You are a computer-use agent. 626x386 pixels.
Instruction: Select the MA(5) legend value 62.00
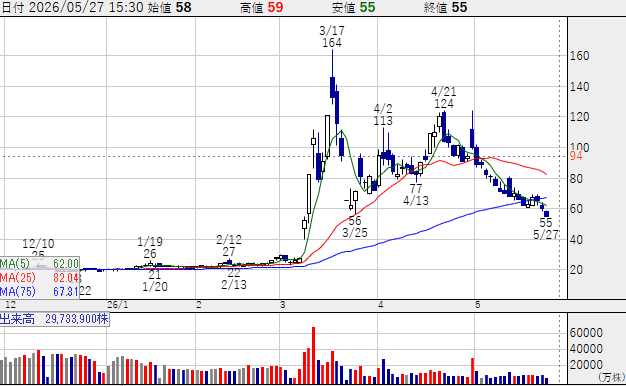66,264
